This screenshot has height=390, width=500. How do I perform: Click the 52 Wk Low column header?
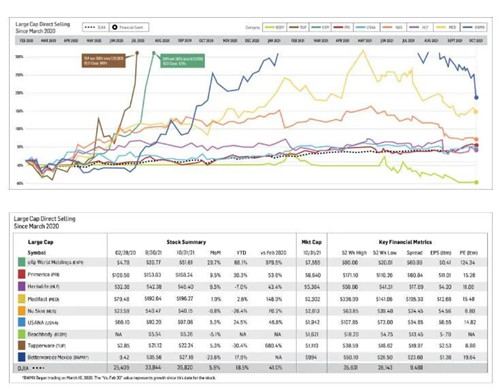(x=384, y=253)
